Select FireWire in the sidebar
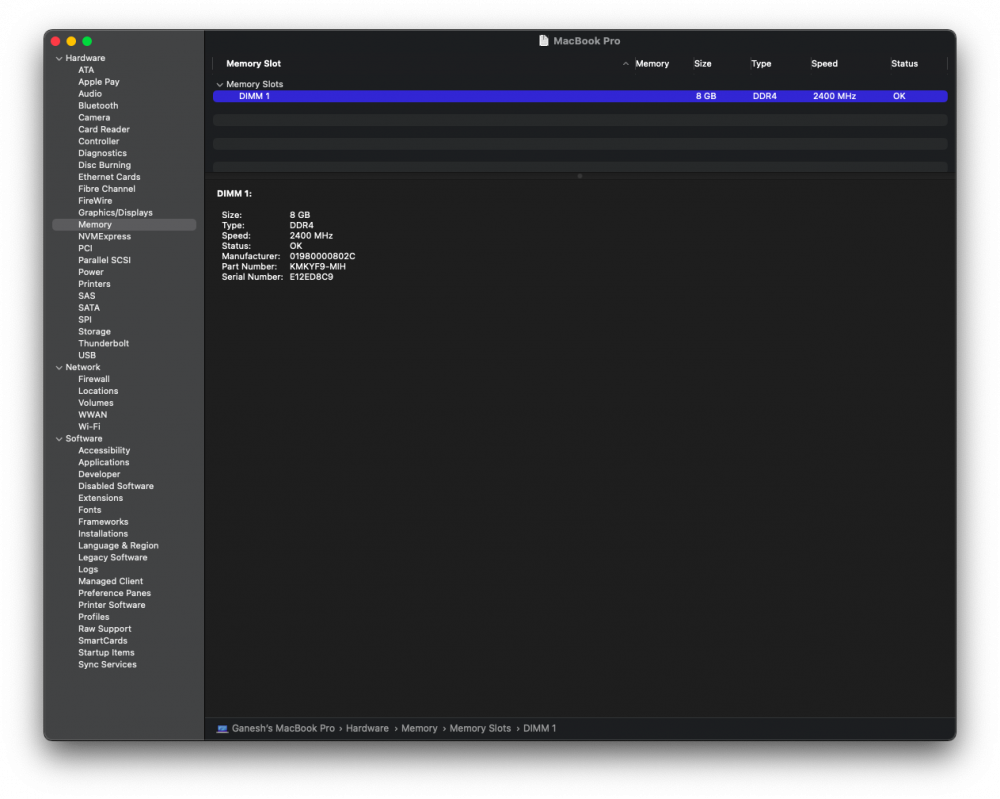 (x=95, y=201)
